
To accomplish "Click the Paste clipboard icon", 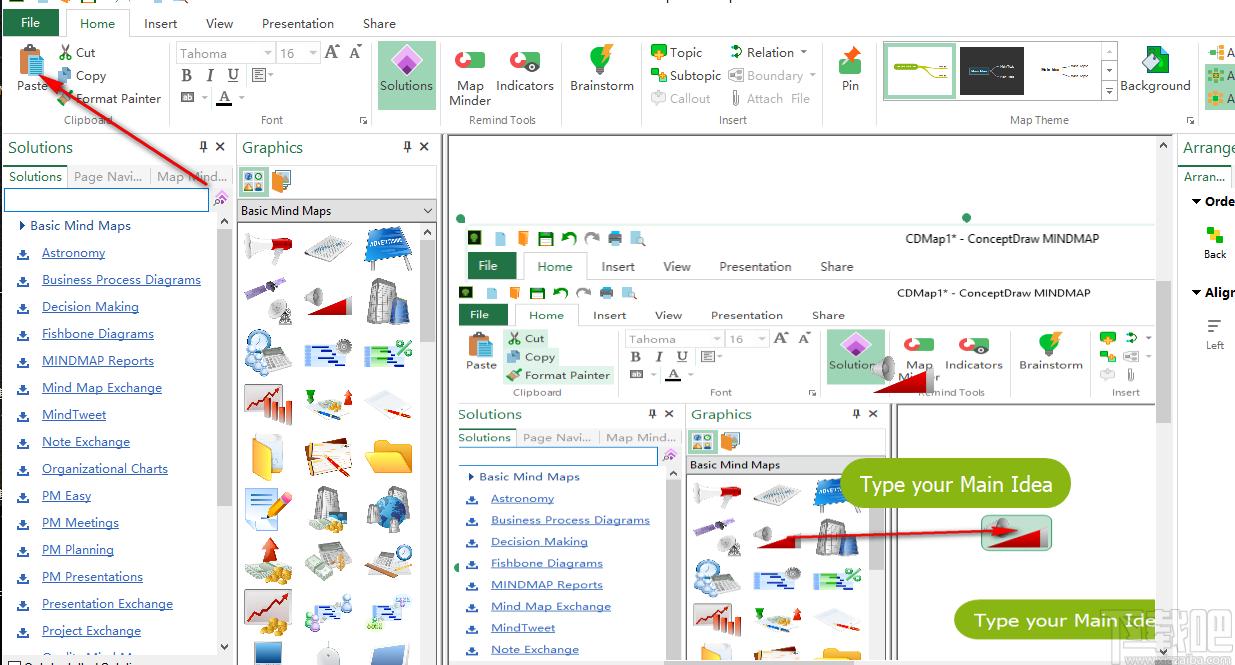I will [33, 61].
